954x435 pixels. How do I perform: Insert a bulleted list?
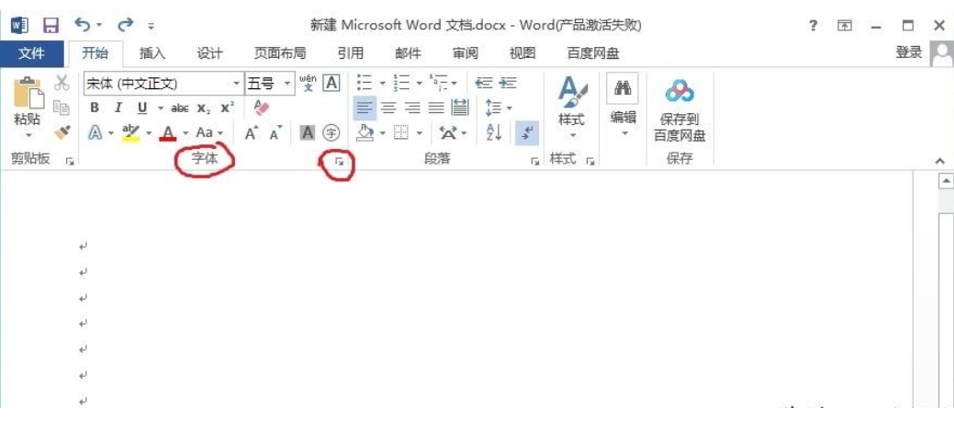(364, 83)
